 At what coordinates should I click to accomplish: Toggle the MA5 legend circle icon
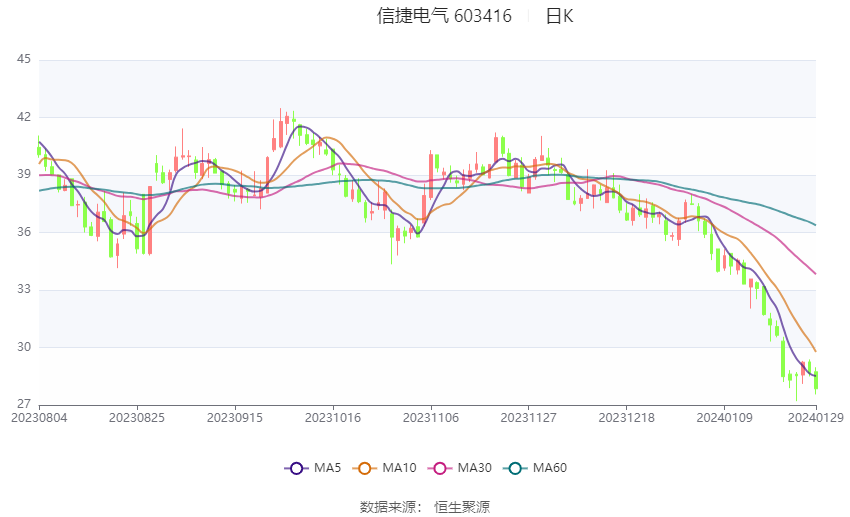coord(297,468)
